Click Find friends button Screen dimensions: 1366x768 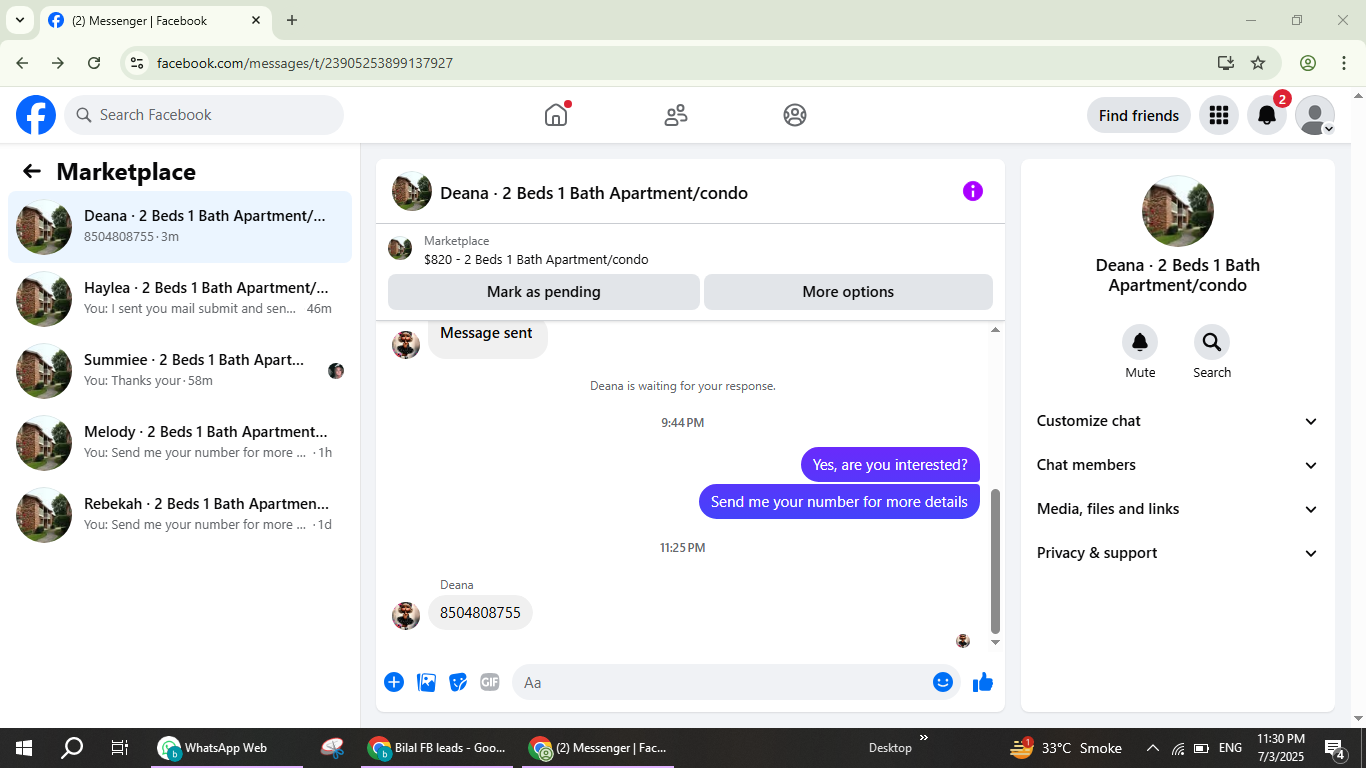[x=1139, y=115]
